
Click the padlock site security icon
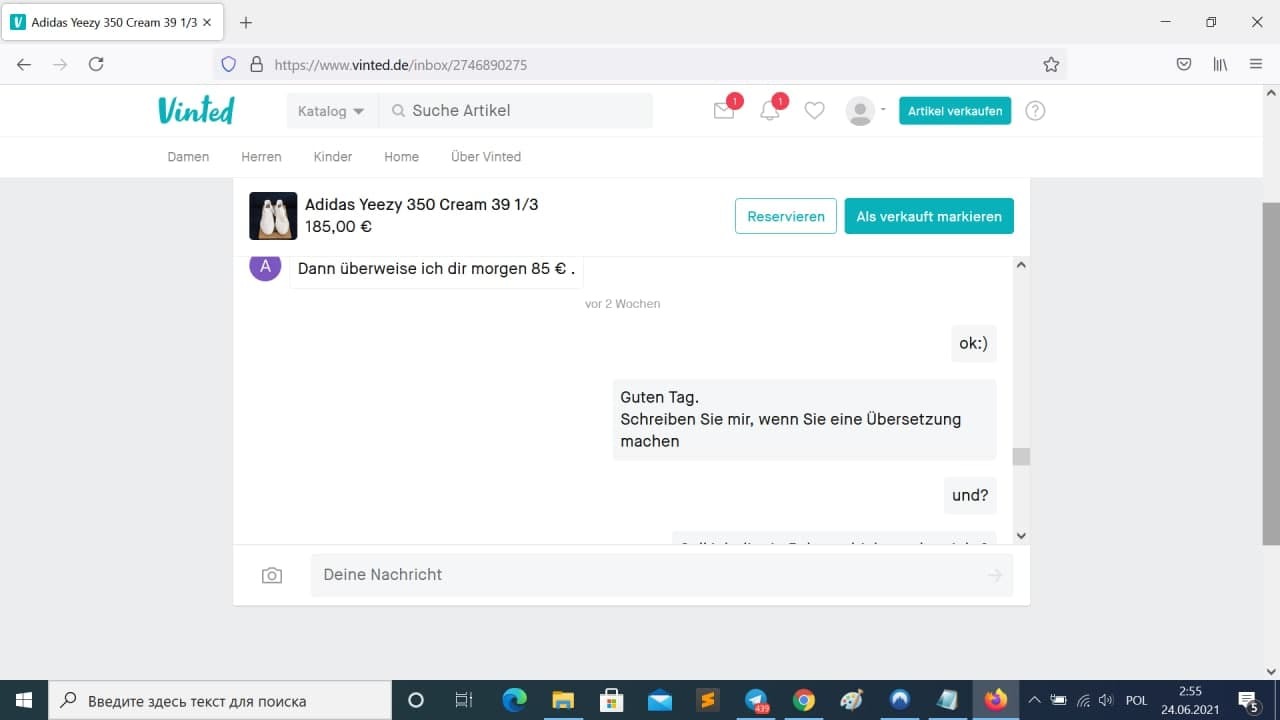coord(256,64)
